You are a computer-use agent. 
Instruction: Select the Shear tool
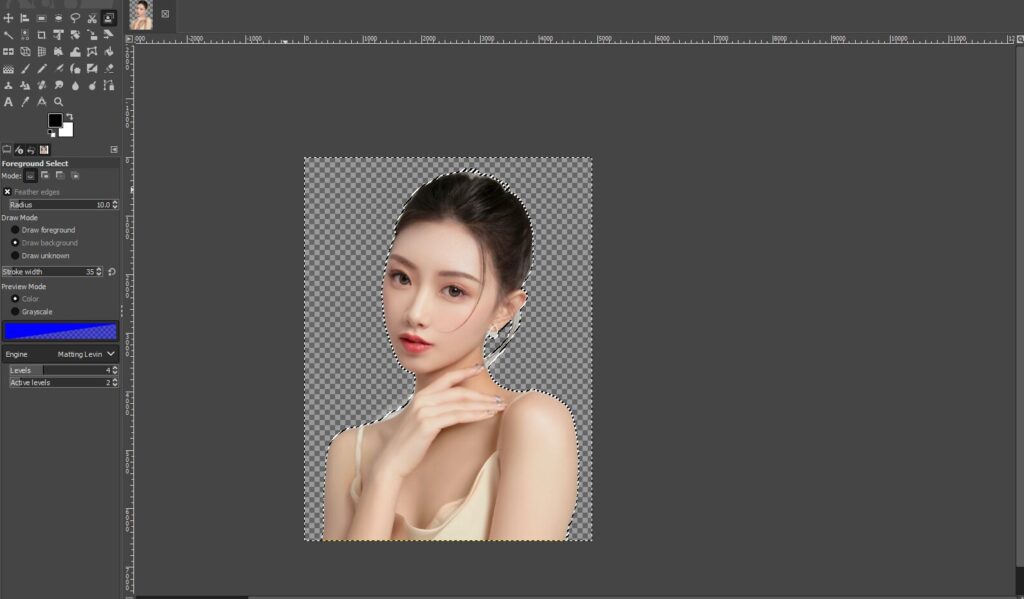pos(108,35)
